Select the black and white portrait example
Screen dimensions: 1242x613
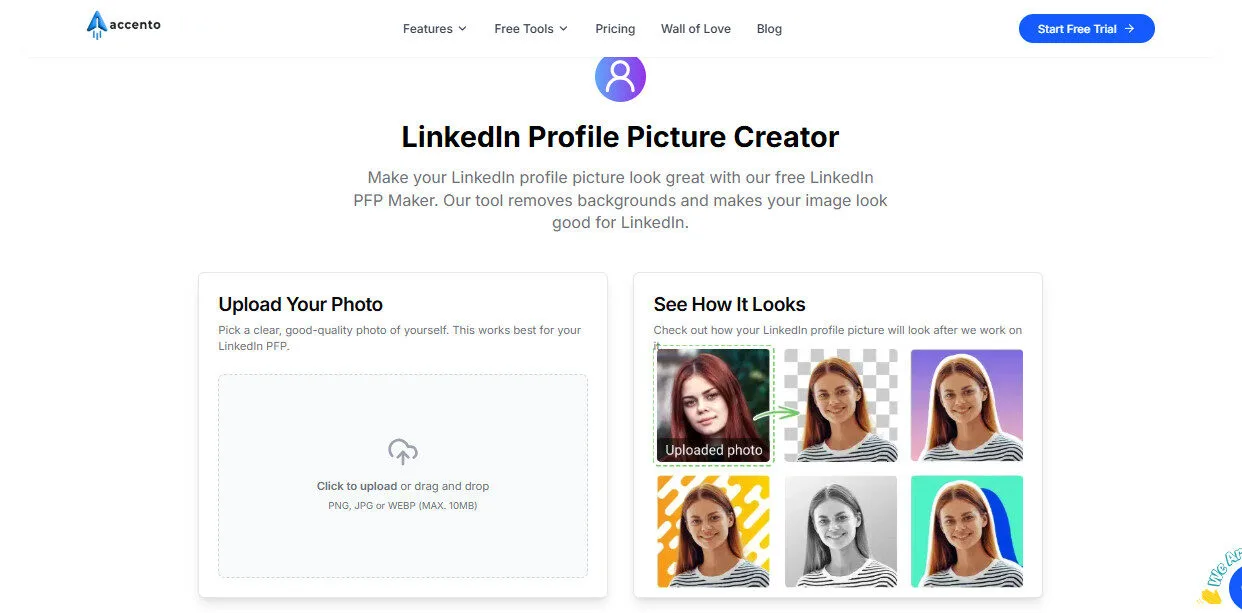click(x=841, y=531)
